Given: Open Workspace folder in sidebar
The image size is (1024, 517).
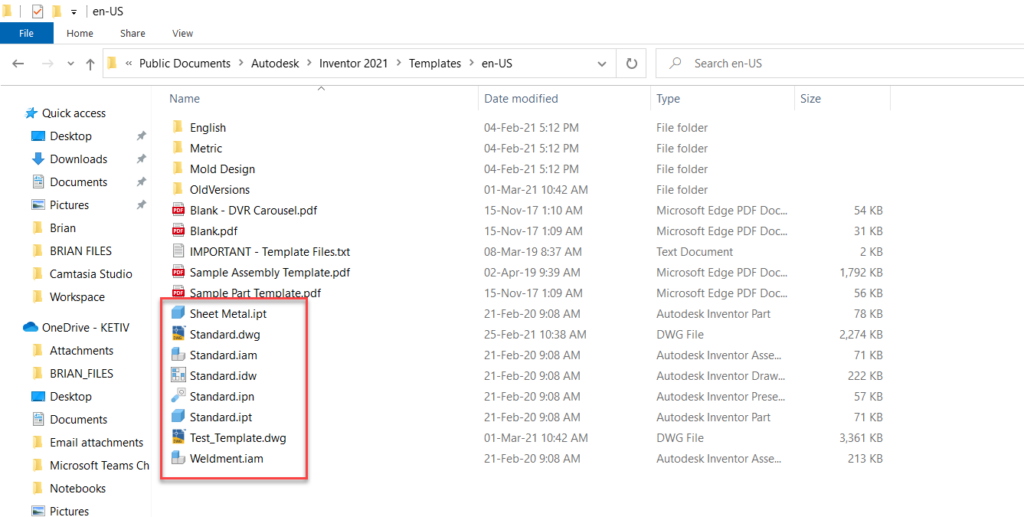Looking at the screenshot, I should 77,297.
